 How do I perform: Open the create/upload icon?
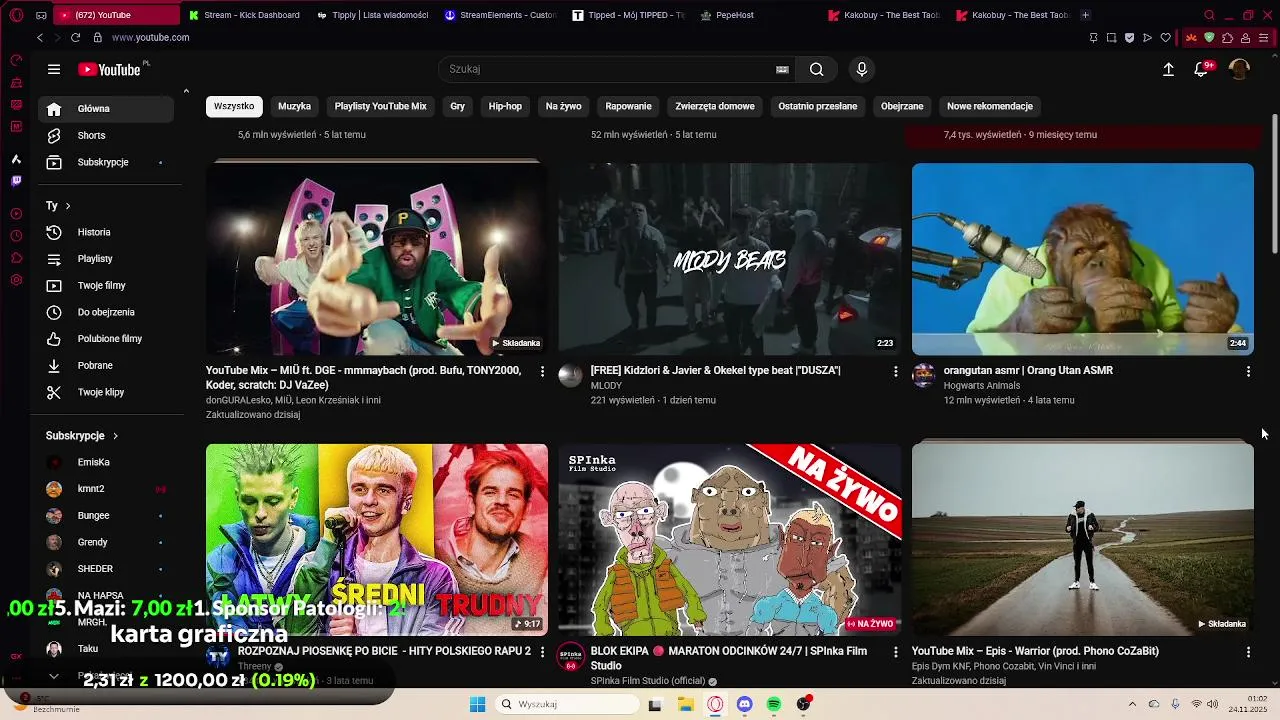click(x=1168, y=69)
